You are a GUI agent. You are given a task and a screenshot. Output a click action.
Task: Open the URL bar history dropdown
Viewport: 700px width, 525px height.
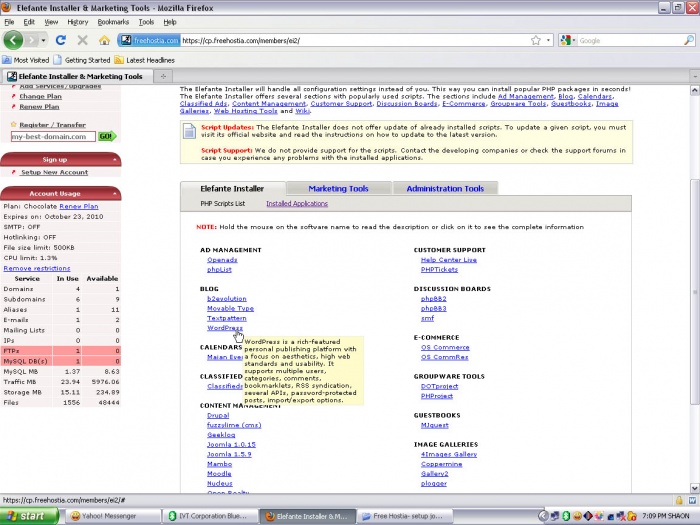point(548,40)
